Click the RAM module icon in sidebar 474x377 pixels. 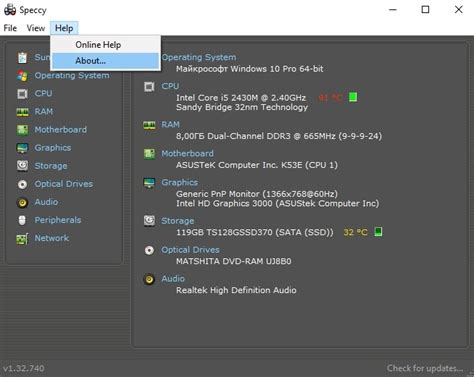click(x=22, y=112)
